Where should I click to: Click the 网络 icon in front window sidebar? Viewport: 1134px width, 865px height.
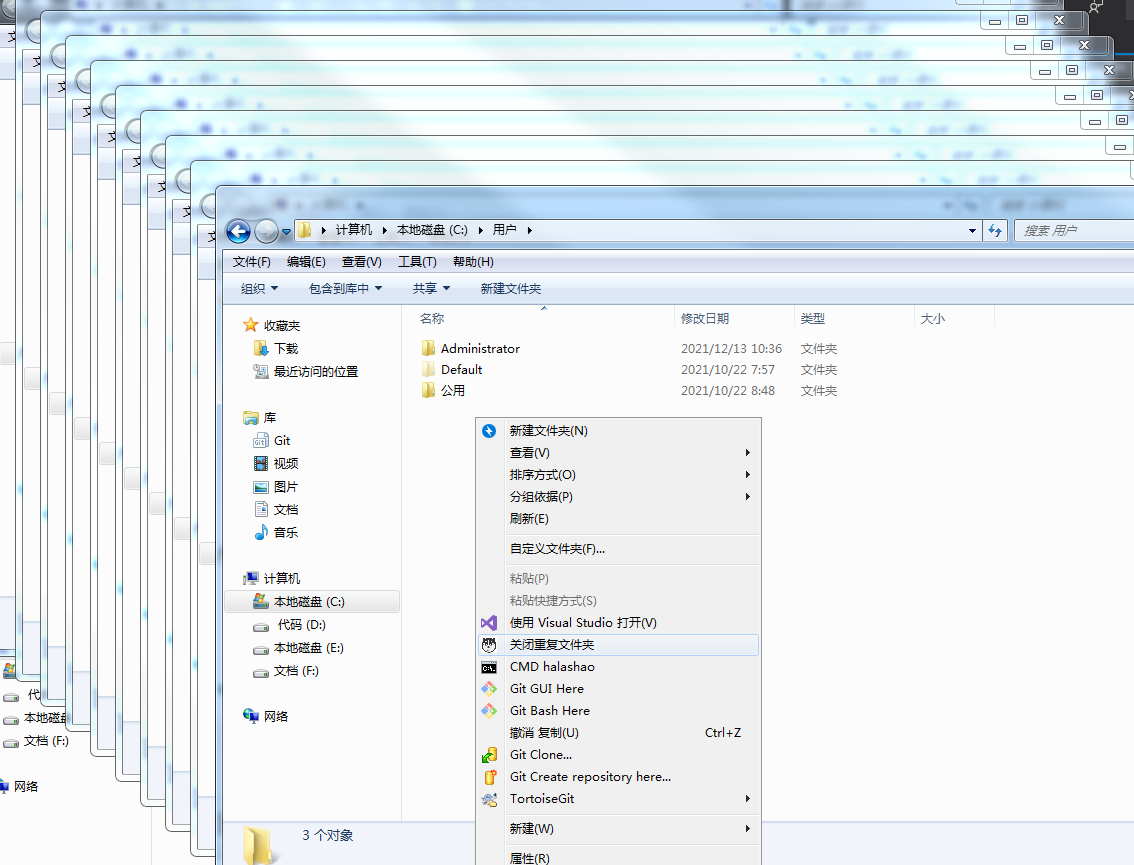[x=251, y=716]
